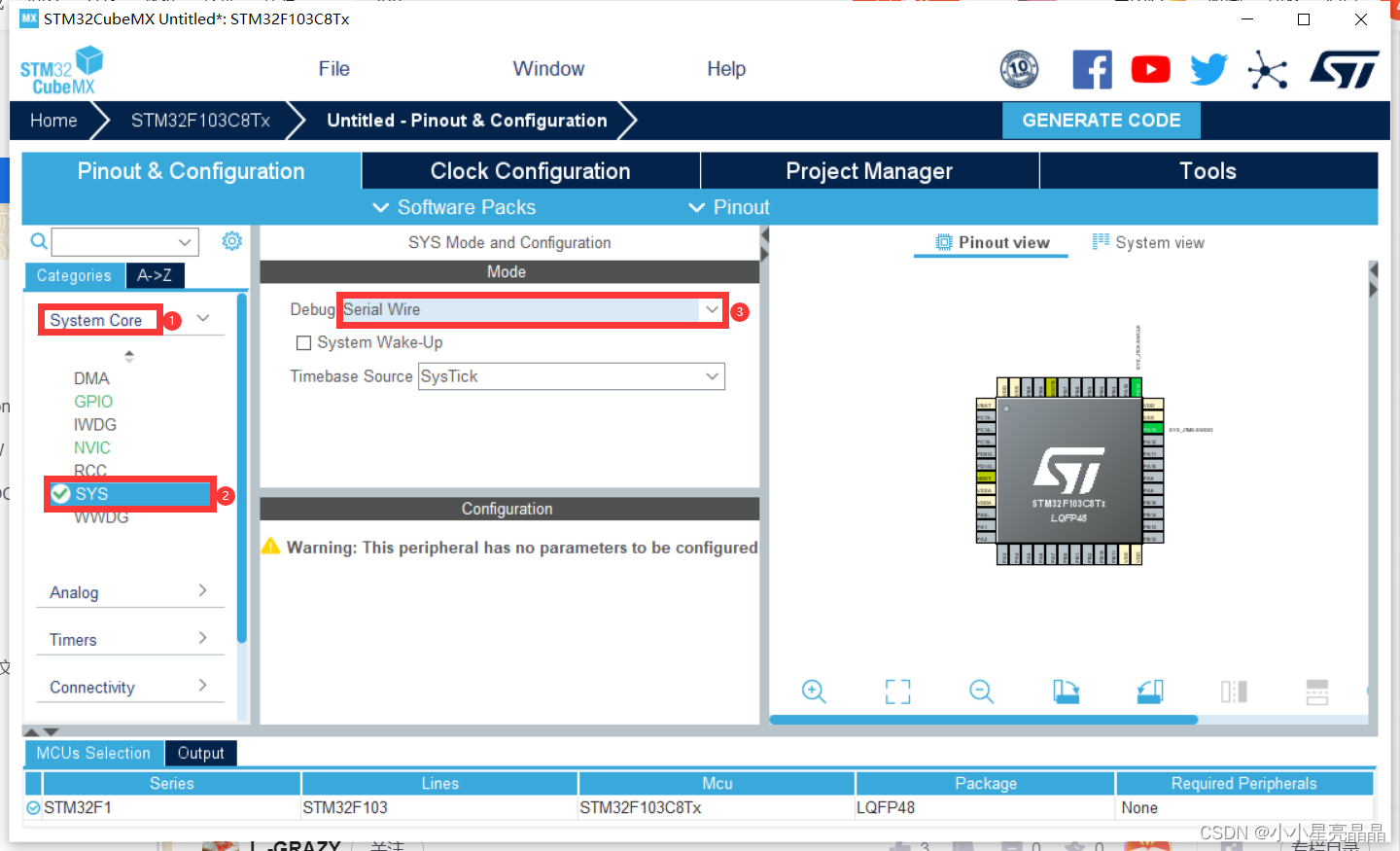
Task: Open the File menu
Action: [333, 69]
